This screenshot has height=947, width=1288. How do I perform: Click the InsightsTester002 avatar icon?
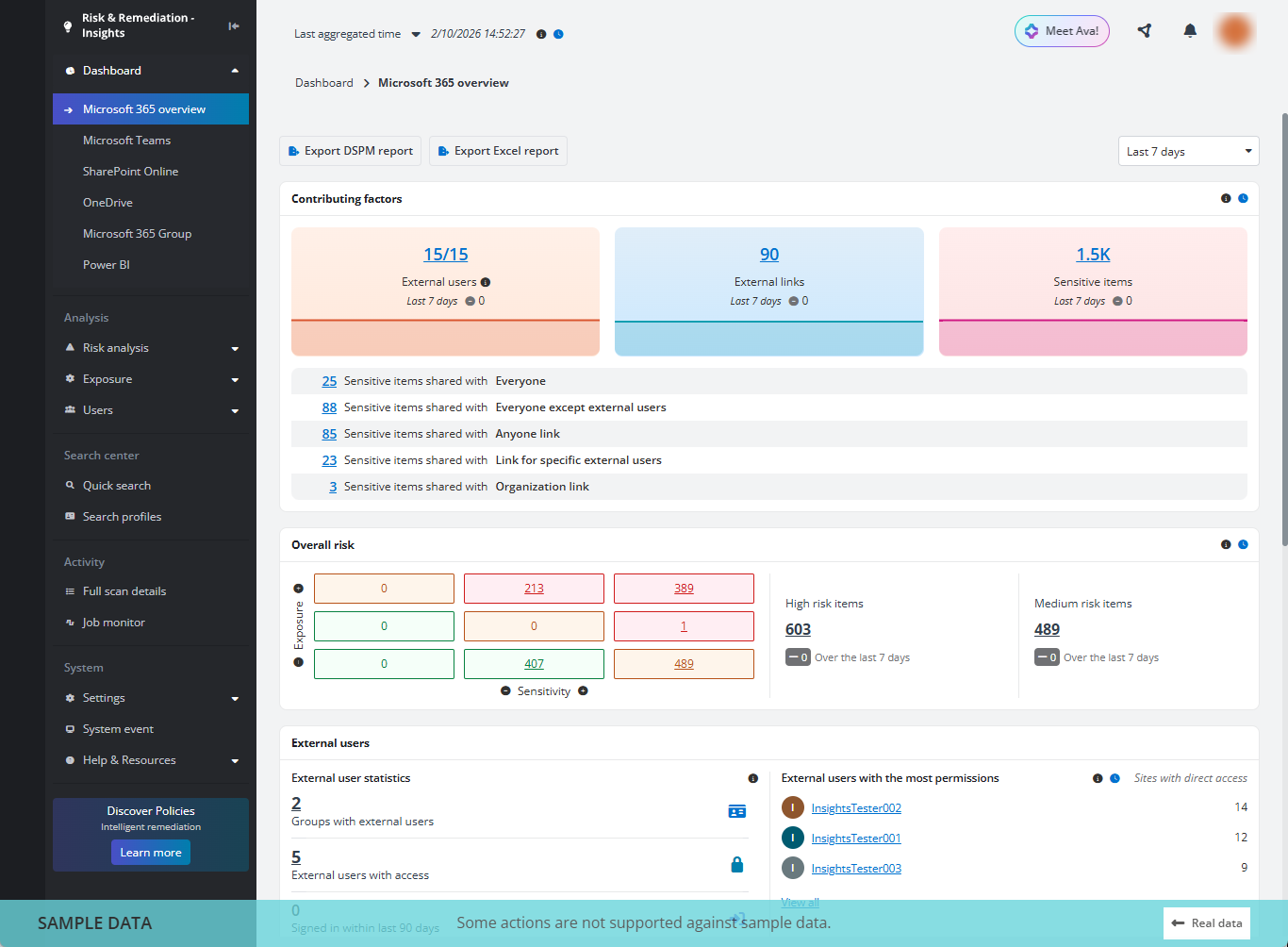click(793, 807)
